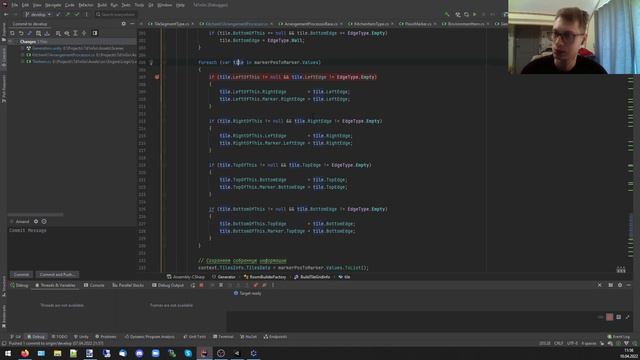Switch to the FloorMarker.cs editor tab

pyautogui.click(x=417, y=24)
